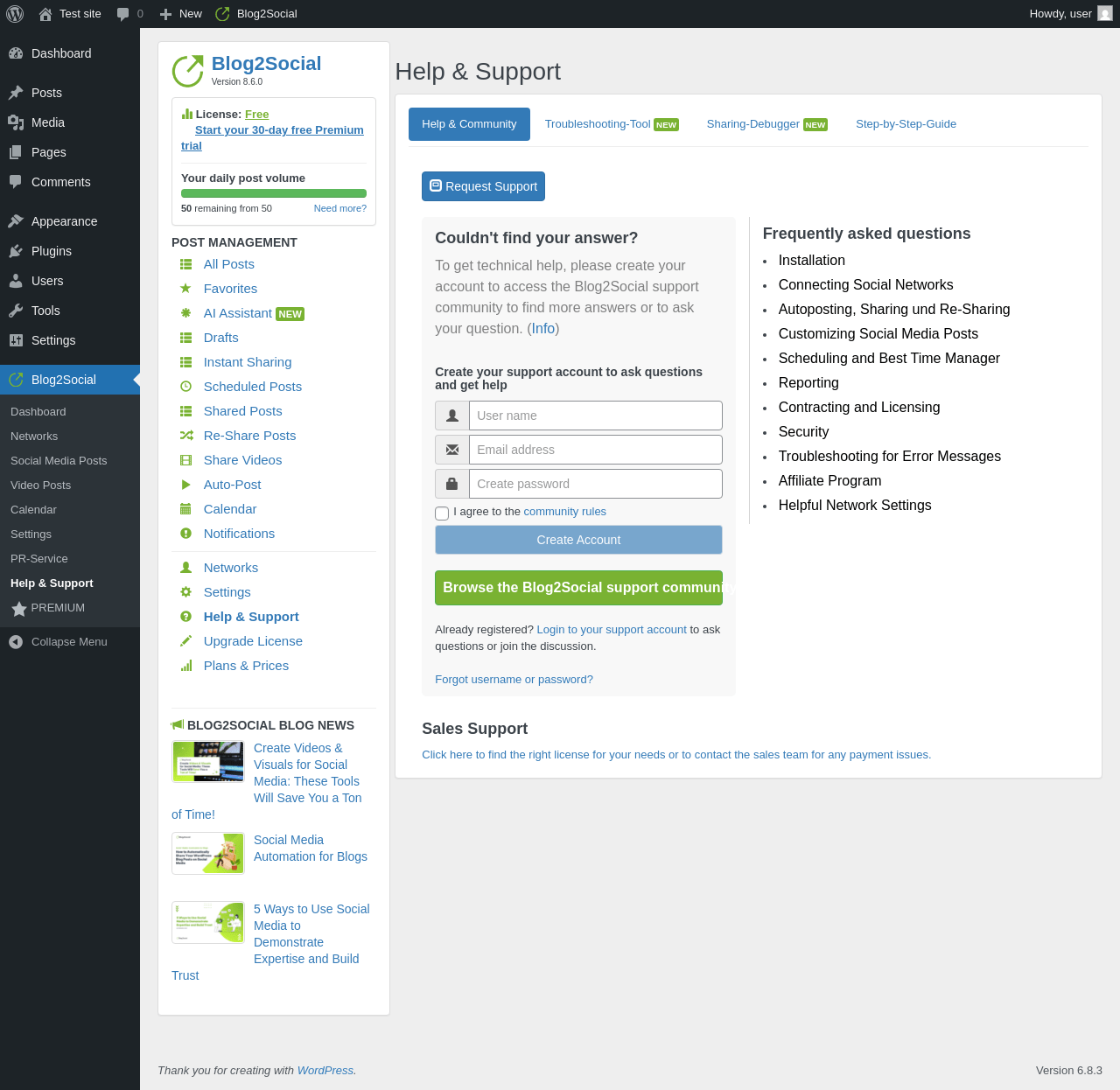
Task: Click the Notifications alert icon
Action: (185, 534)
